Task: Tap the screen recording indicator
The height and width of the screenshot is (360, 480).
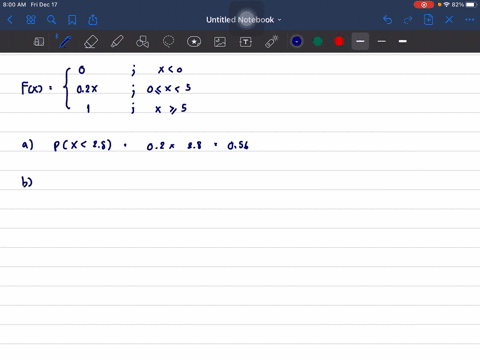Action: coord(424,5)
